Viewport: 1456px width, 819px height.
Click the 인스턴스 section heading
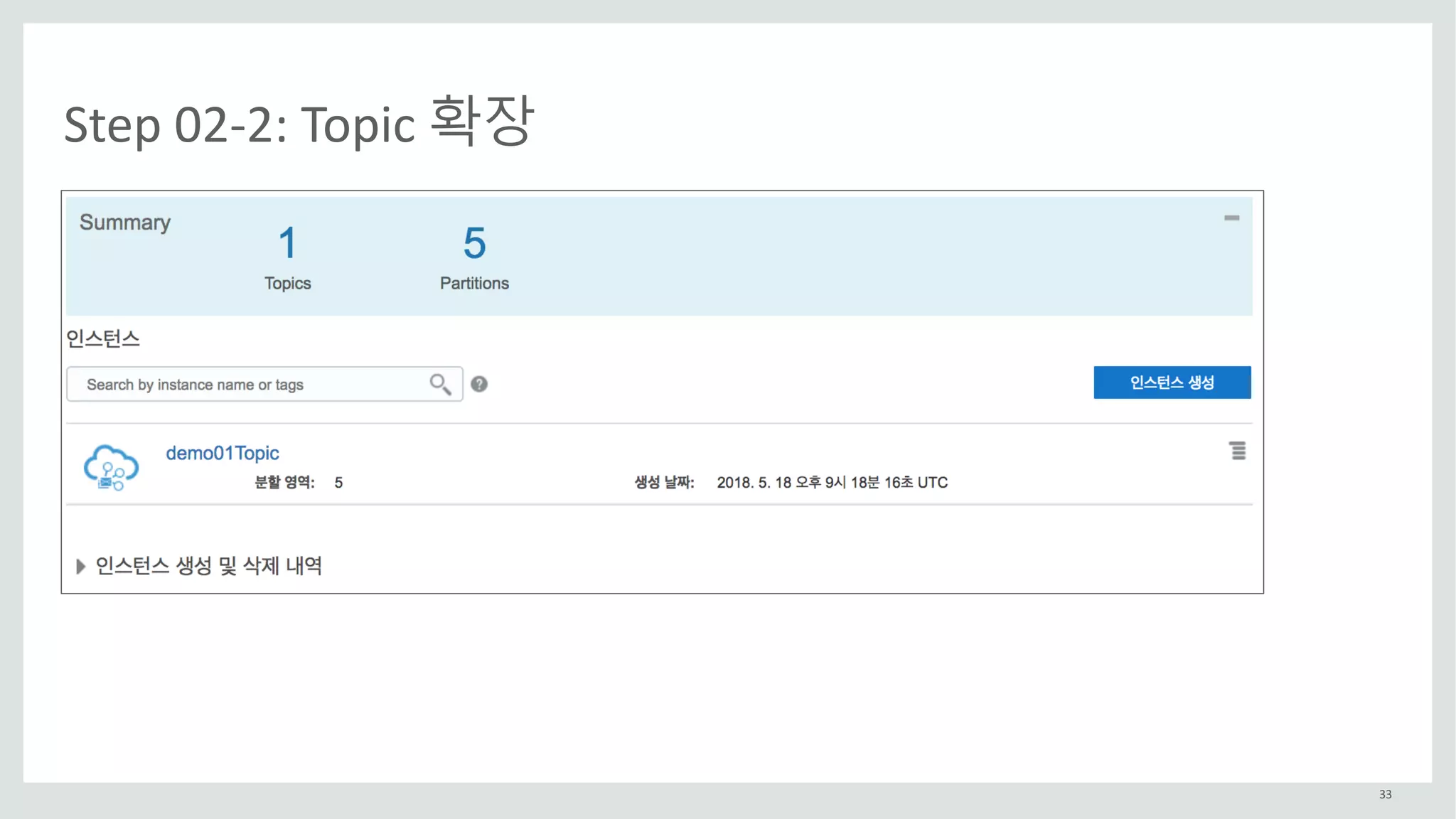[102, 338]
